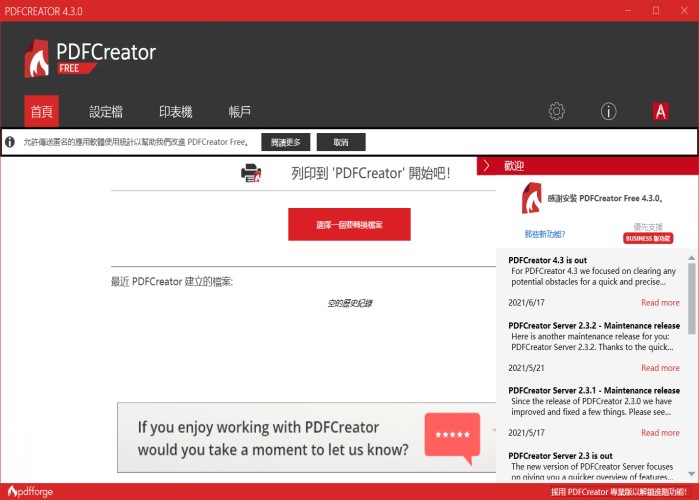Maximize the PDFCreator window

[x=656, y=11]
